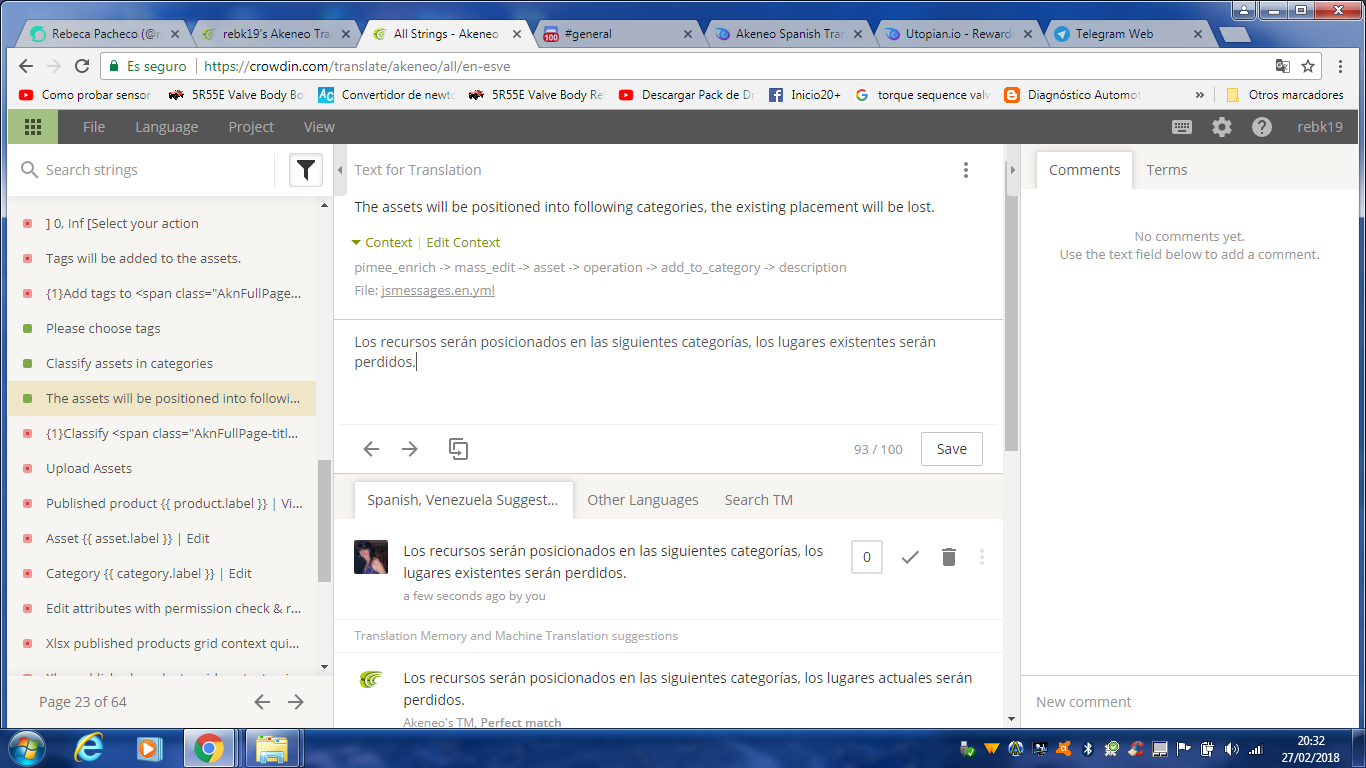1366x768 pixels.
Task: Open the strings filter funnel button
Action: 306,170
